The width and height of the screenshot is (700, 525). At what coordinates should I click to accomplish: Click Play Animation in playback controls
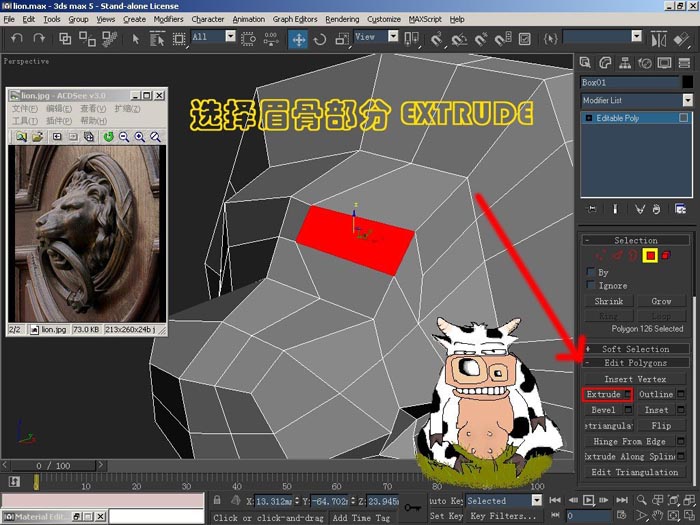[588, 500]
